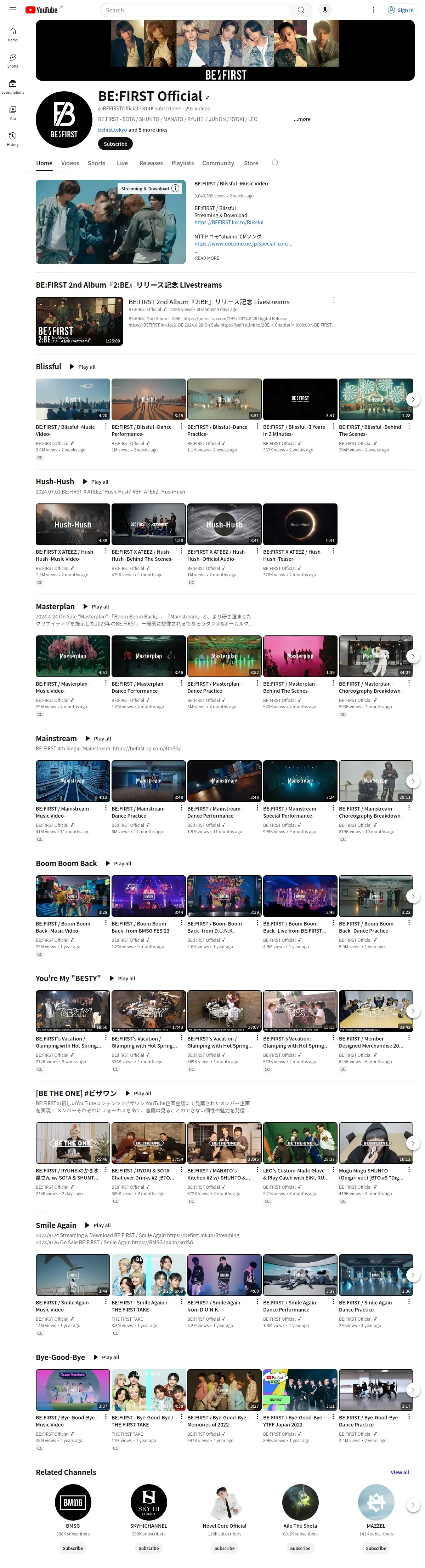The width and height of the screenshot is (425, 1568).
Task: Click the Search input field
Action: click(x=194, y=10)
